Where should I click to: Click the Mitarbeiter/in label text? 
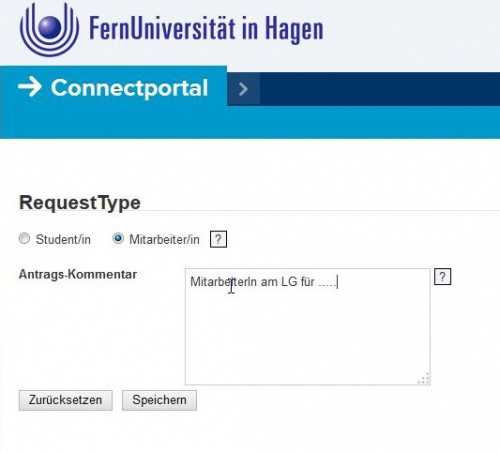(164, 239)
